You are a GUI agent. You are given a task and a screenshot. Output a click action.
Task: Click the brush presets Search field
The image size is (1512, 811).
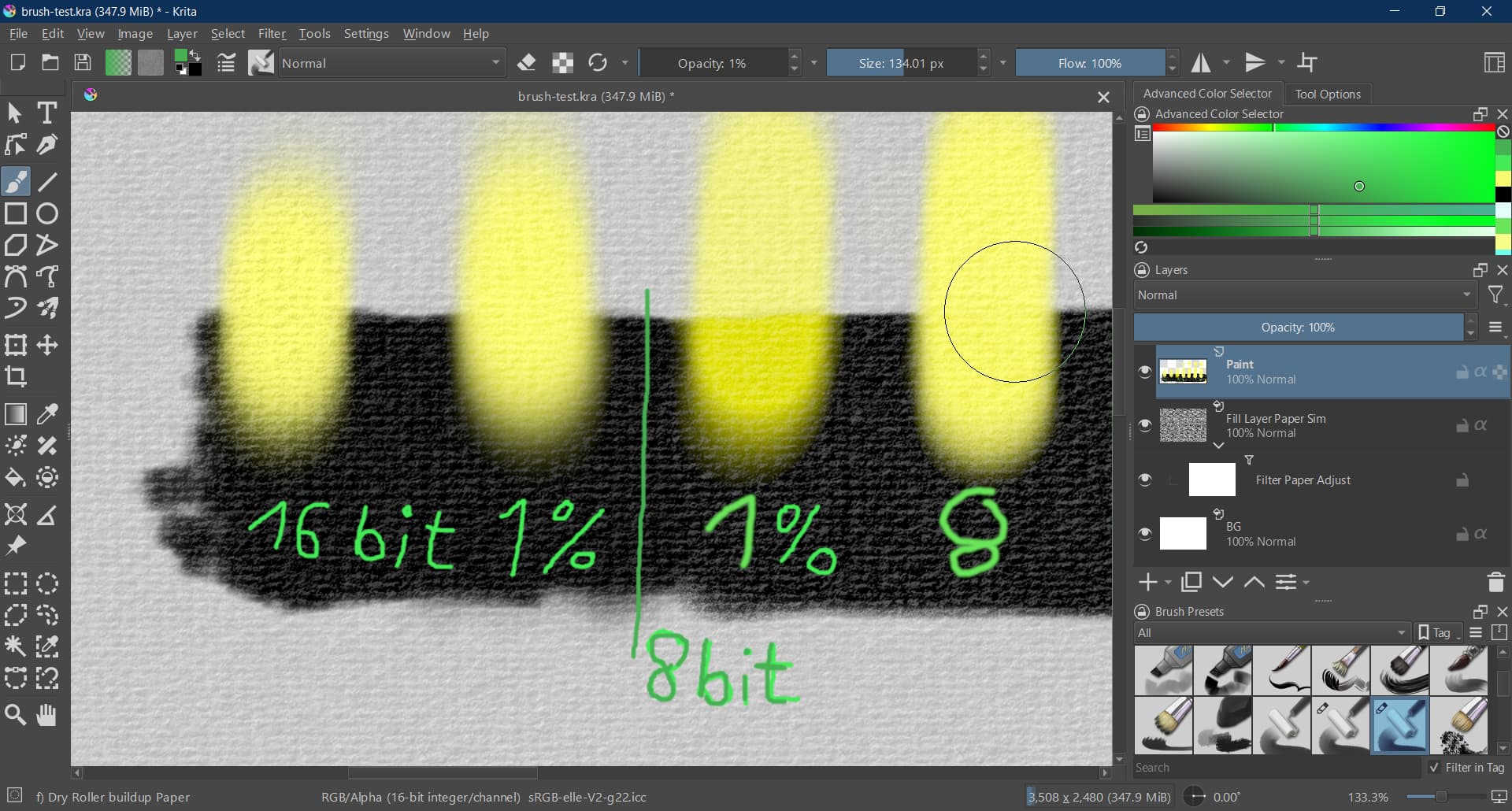click(1276, 768)
